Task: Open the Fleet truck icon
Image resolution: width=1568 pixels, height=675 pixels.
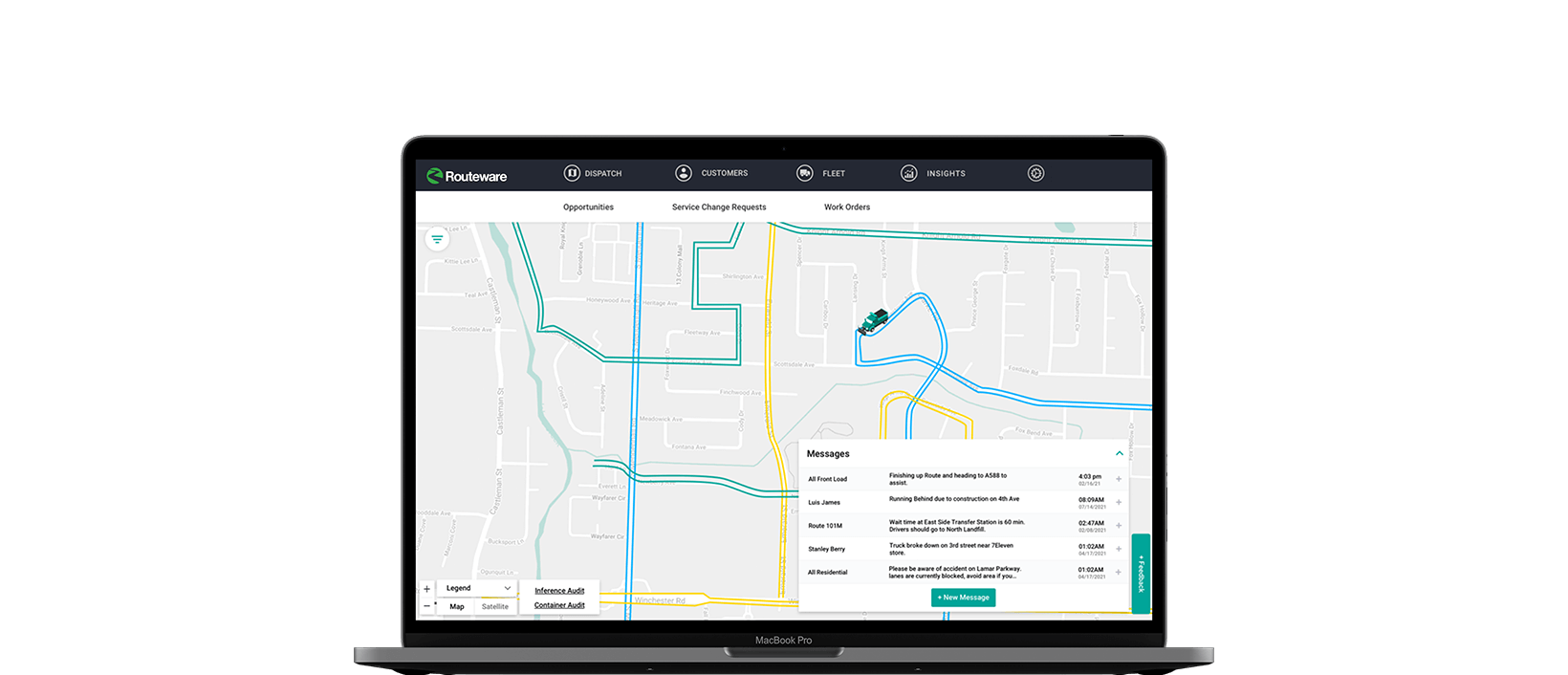Action: [805, 173]
